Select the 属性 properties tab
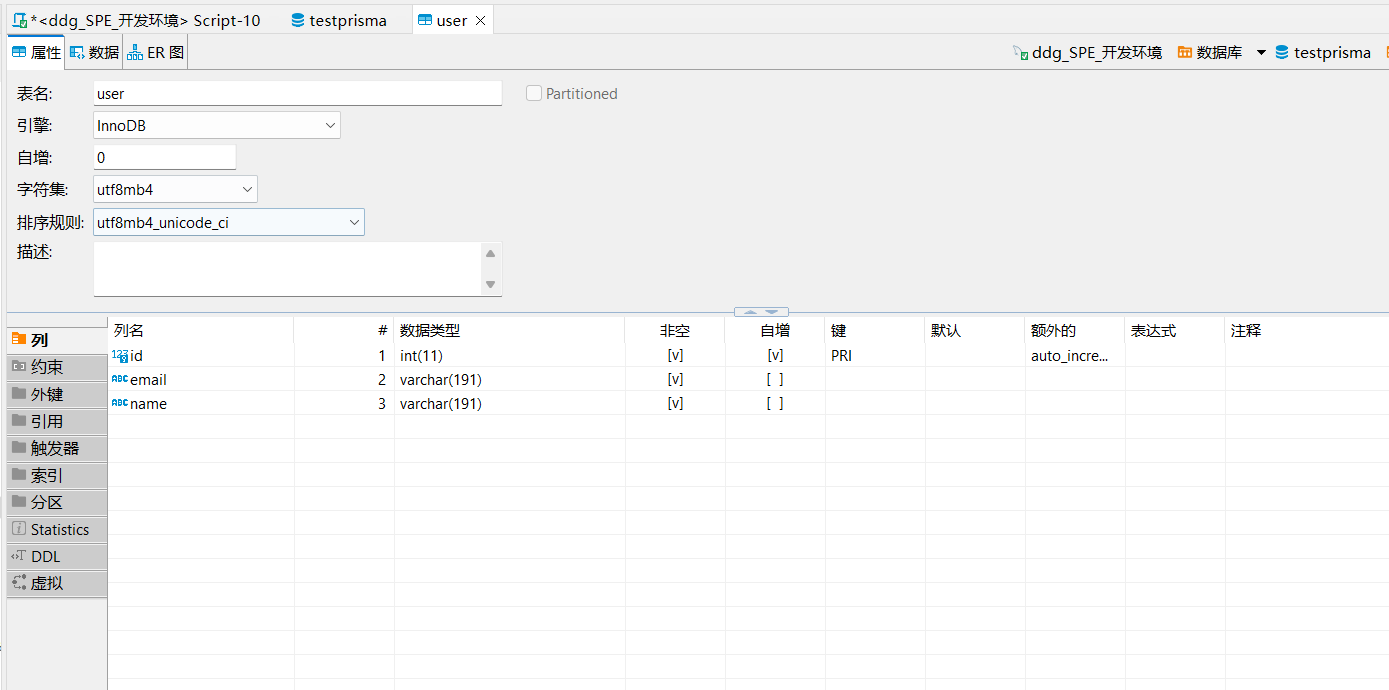The width and height of the screenshot is (1389, 690). (36, 53)
